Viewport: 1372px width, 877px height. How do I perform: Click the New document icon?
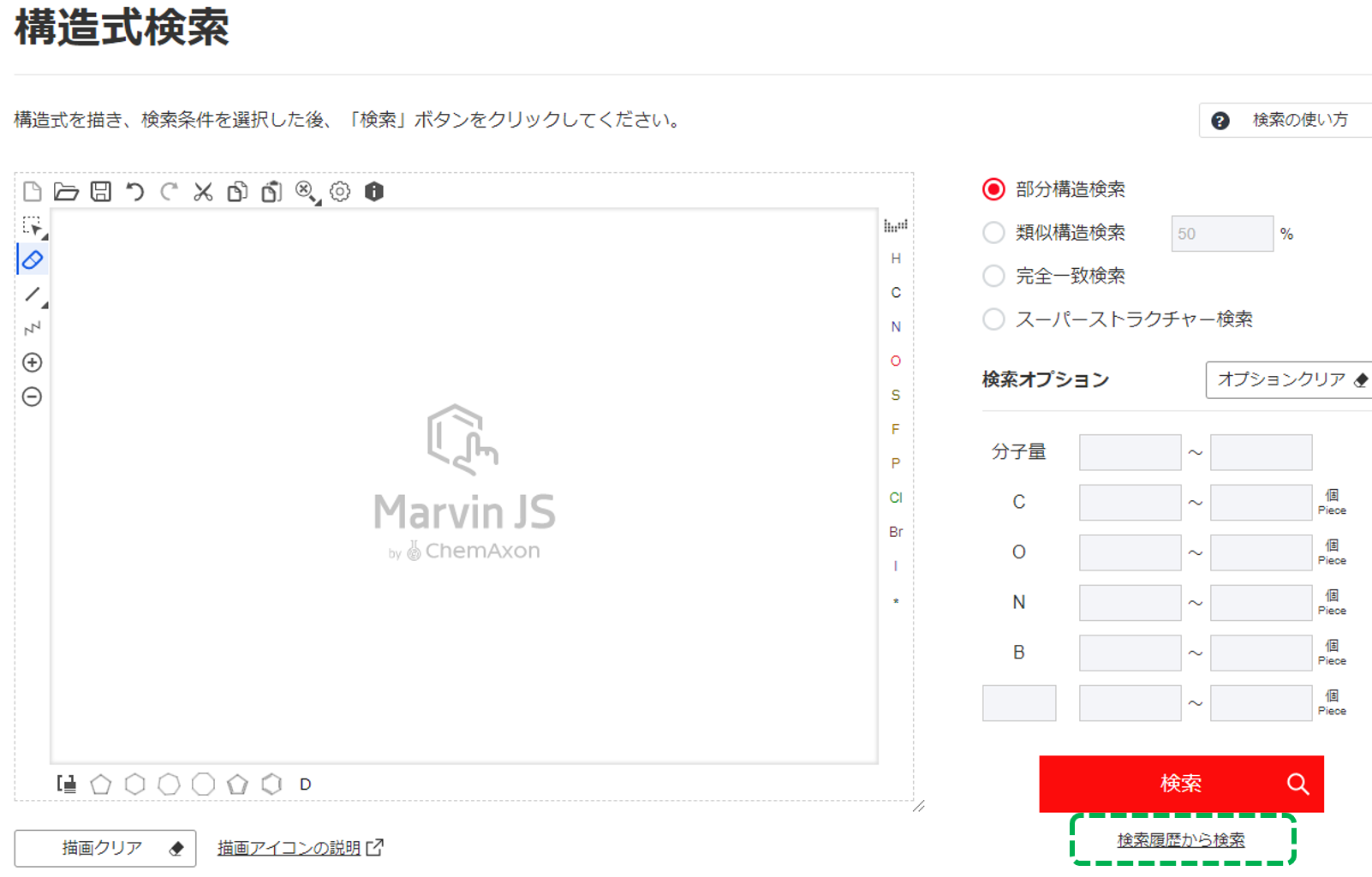[x=33, y=191]
